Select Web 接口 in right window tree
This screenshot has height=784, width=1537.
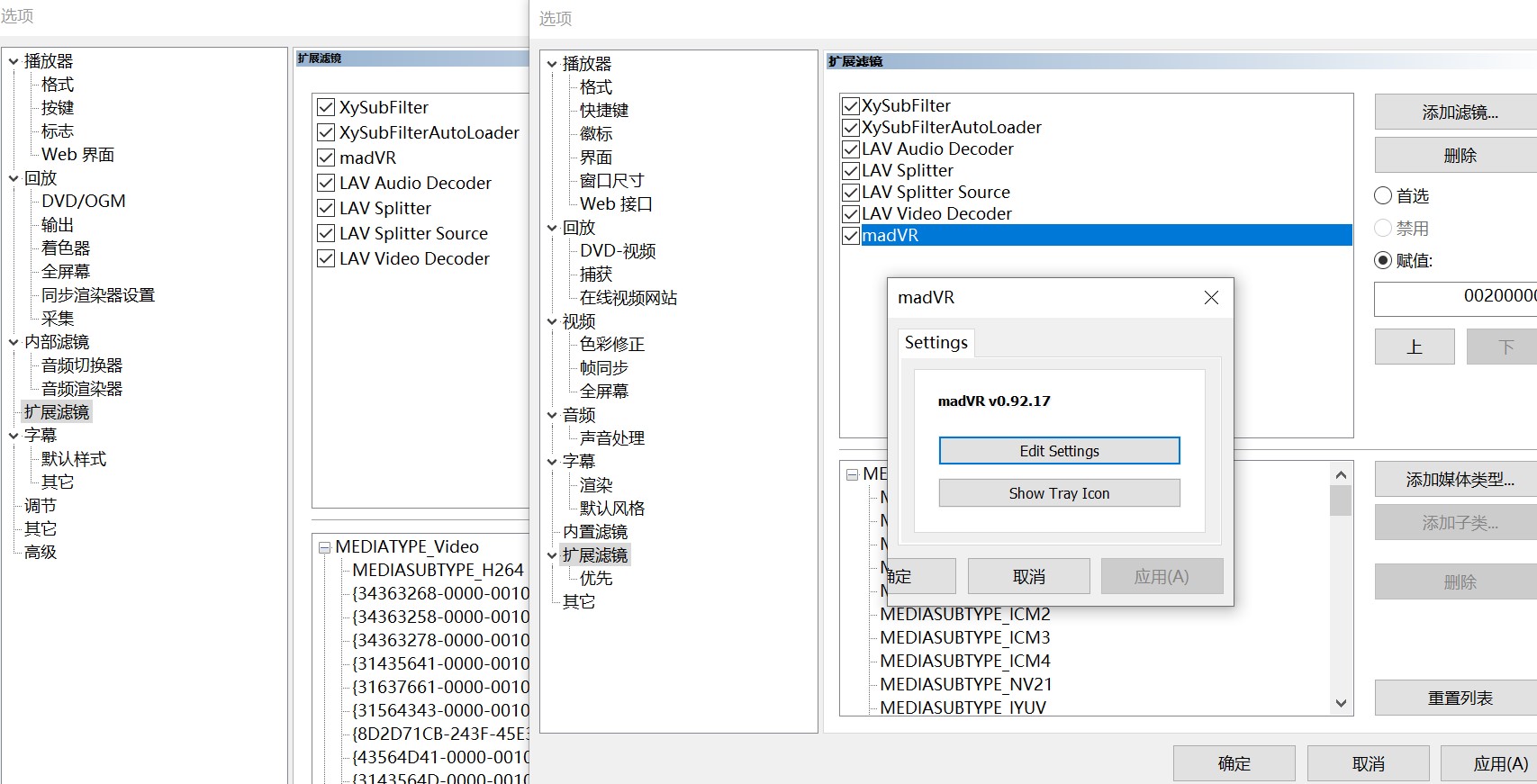tap(616, 203)
